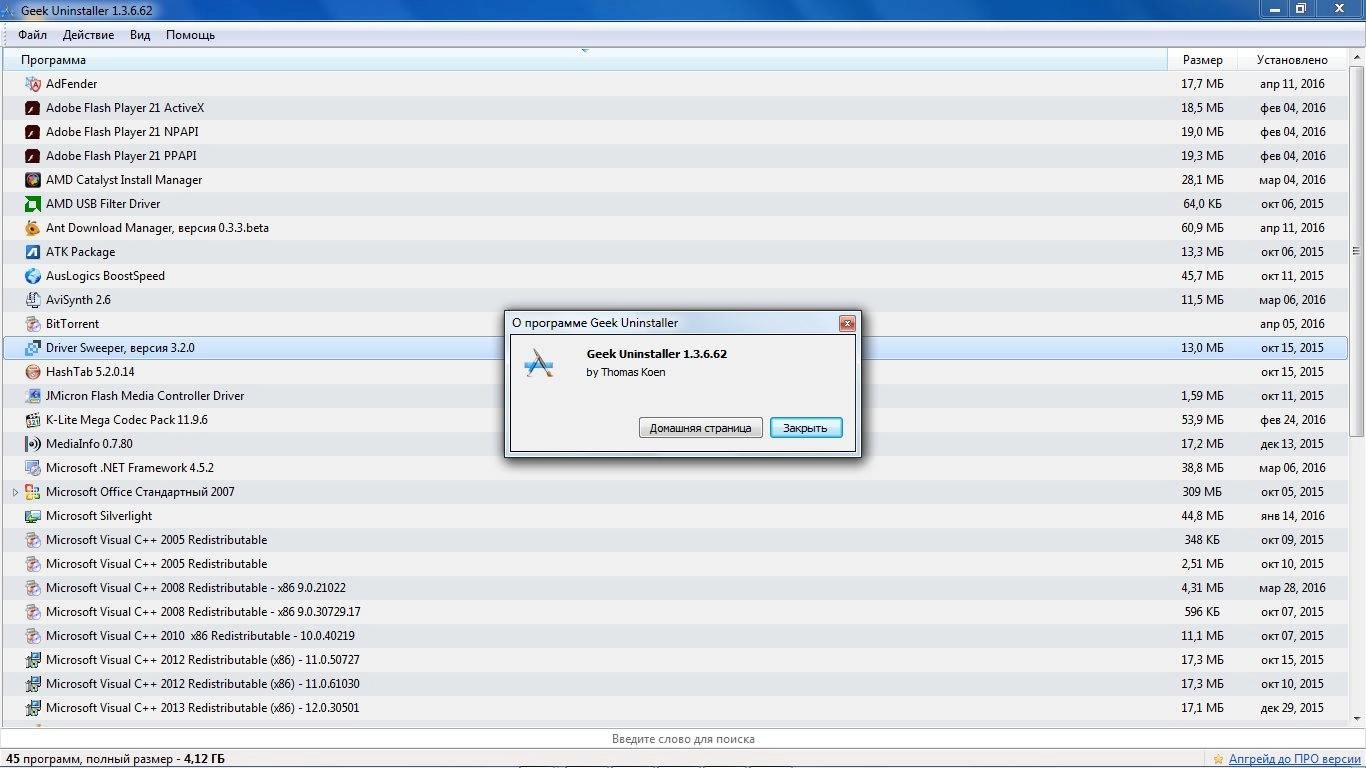
Task: Sort list by Размер column header
Action: click(1202, 60)
